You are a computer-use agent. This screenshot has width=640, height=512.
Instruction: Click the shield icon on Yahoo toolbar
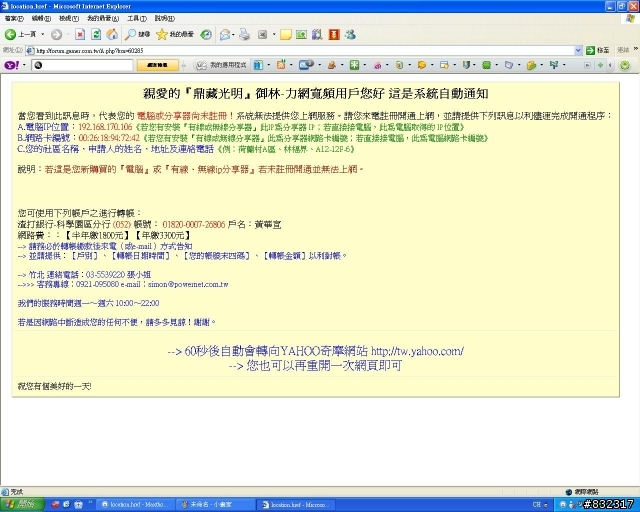point(466,65)
